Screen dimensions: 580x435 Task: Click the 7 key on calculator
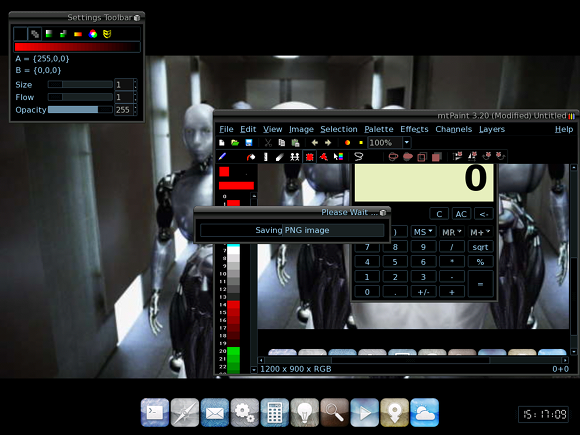(367, 247)
